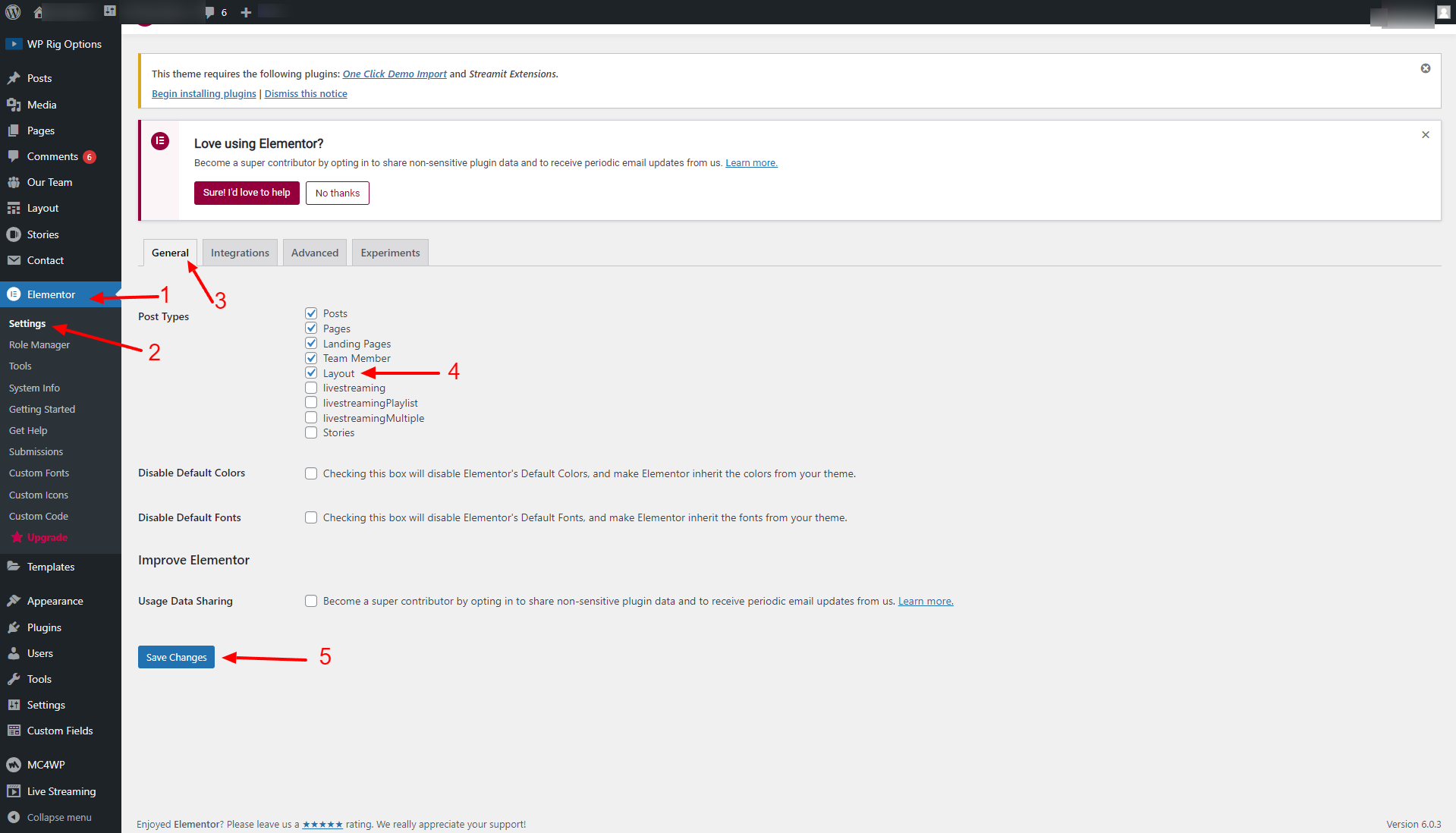
Task: Click the Layout icon in the sidebar
Action: [x=14, y=208]
